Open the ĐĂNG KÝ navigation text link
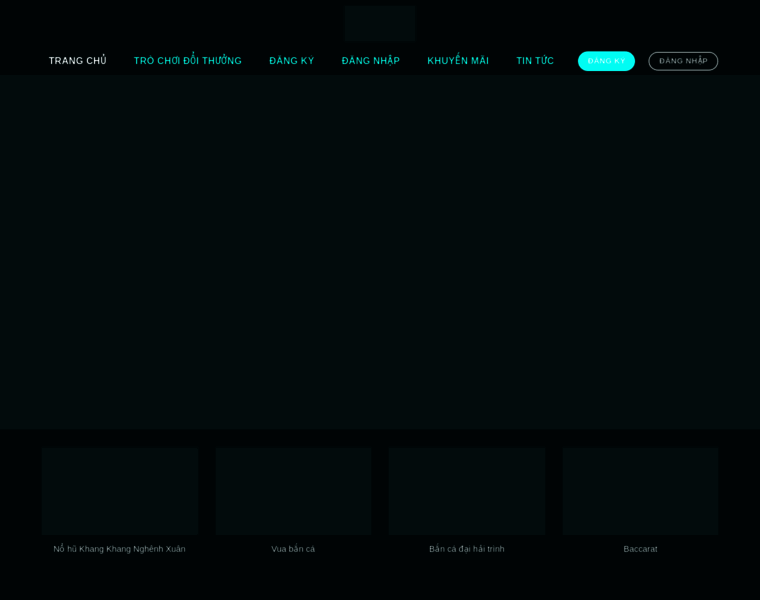760x600 pixels. [x=291, y=61]
